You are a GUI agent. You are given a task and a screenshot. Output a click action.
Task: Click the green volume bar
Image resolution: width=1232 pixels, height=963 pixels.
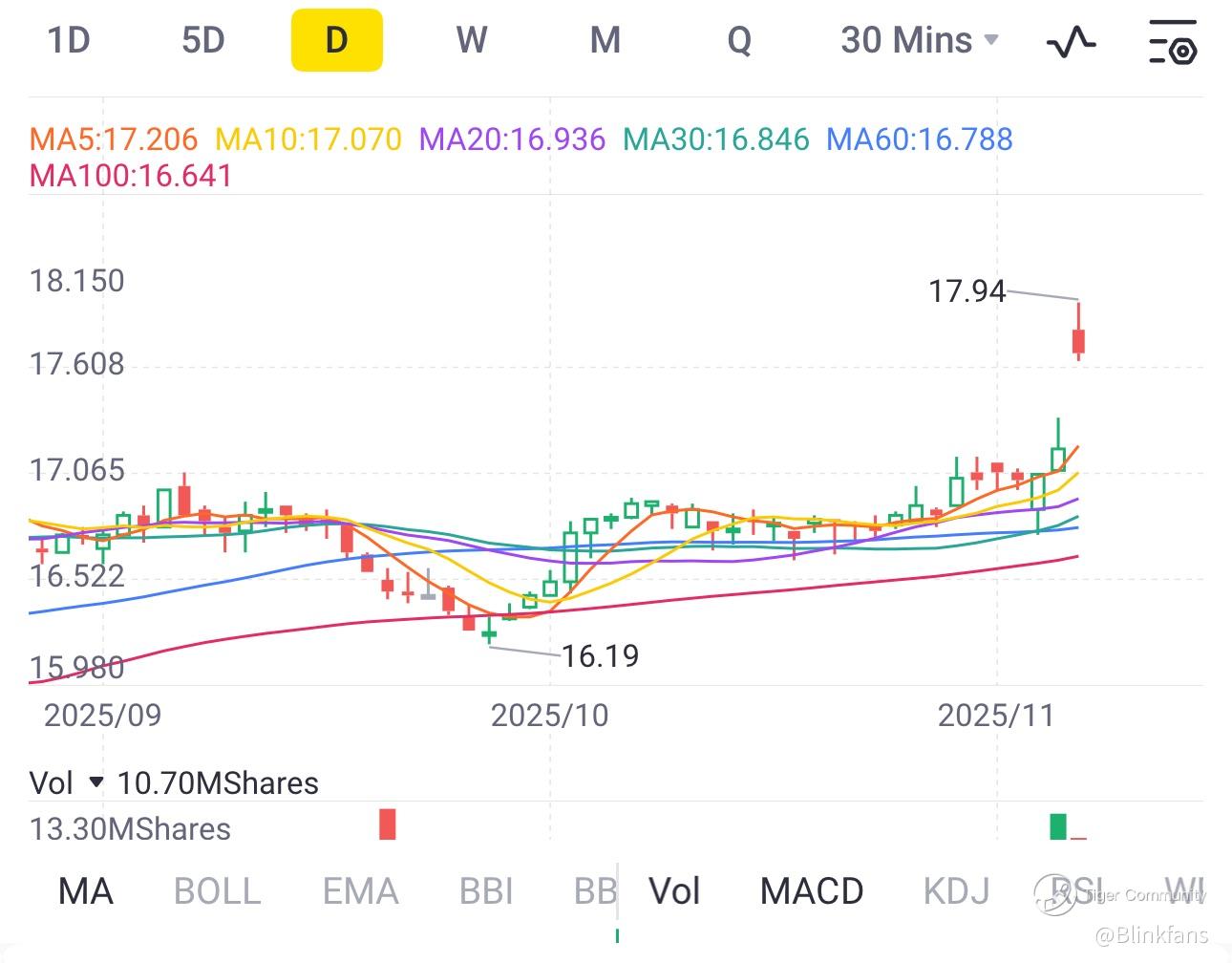(x=1057, y=826)
